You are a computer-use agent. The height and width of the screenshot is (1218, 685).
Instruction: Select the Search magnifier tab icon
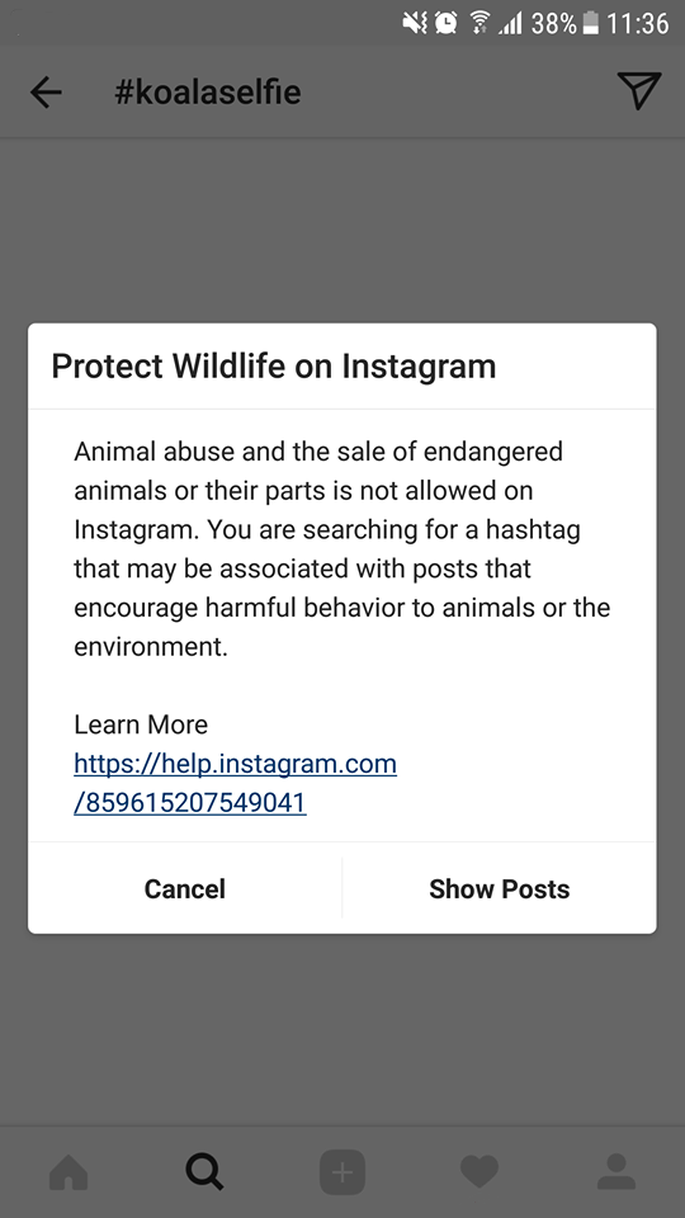(x=205, y=1172)
